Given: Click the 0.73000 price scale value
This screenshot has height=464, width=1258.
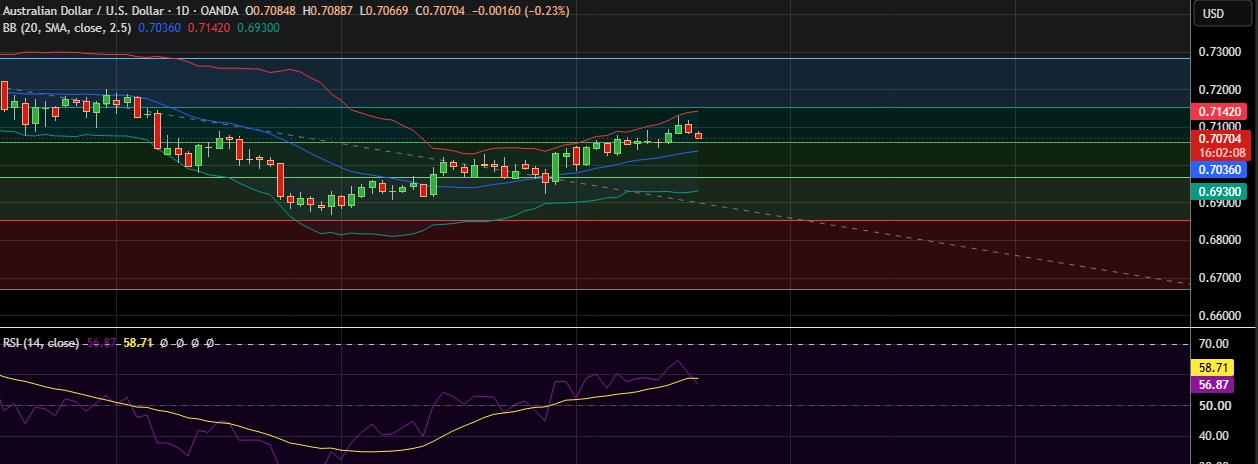Looking at the screenshot, I should point(1219,52).
